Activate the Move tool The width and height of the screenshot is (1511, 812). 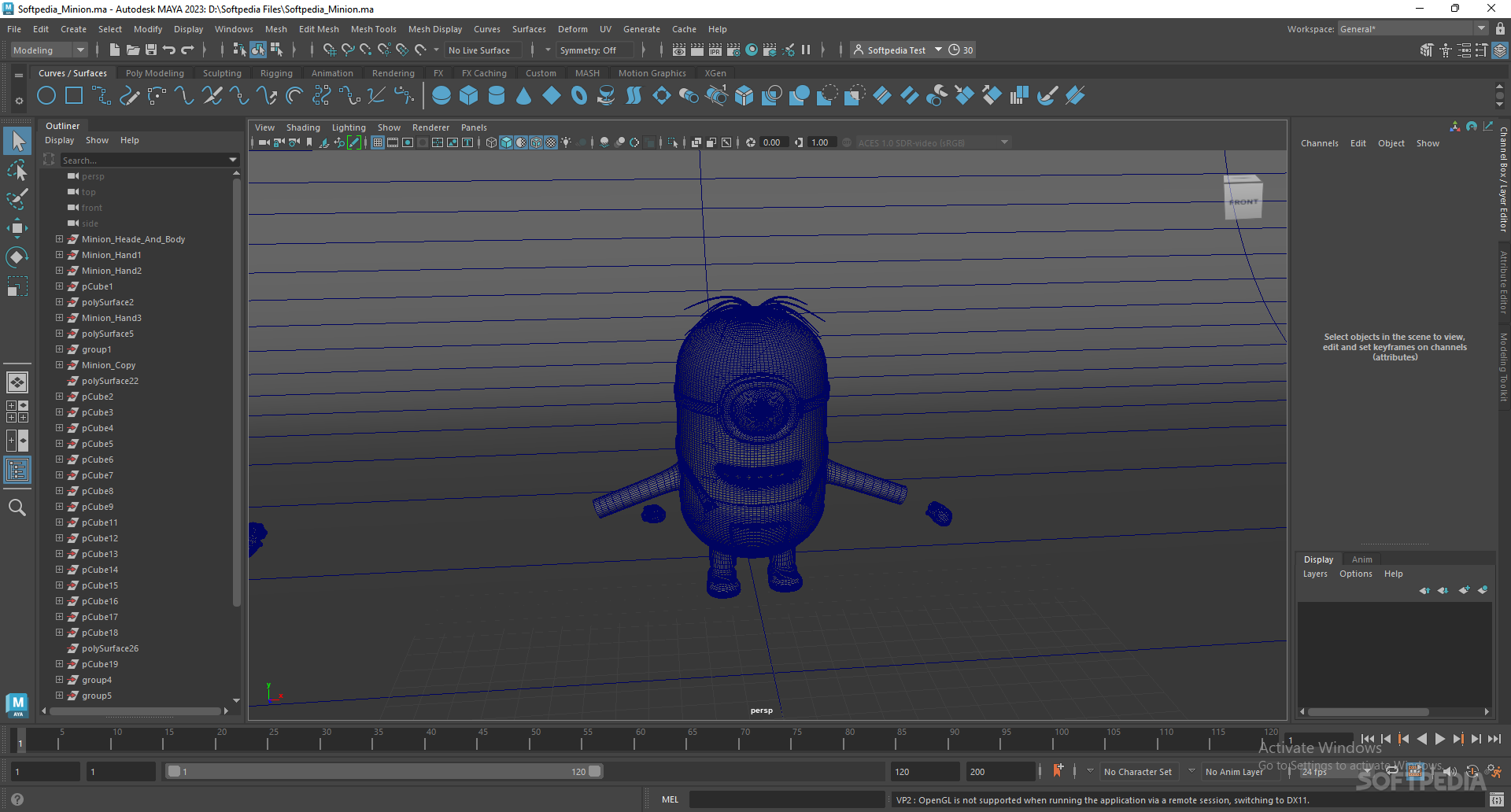pyautogui.click(x=17, y=228)
